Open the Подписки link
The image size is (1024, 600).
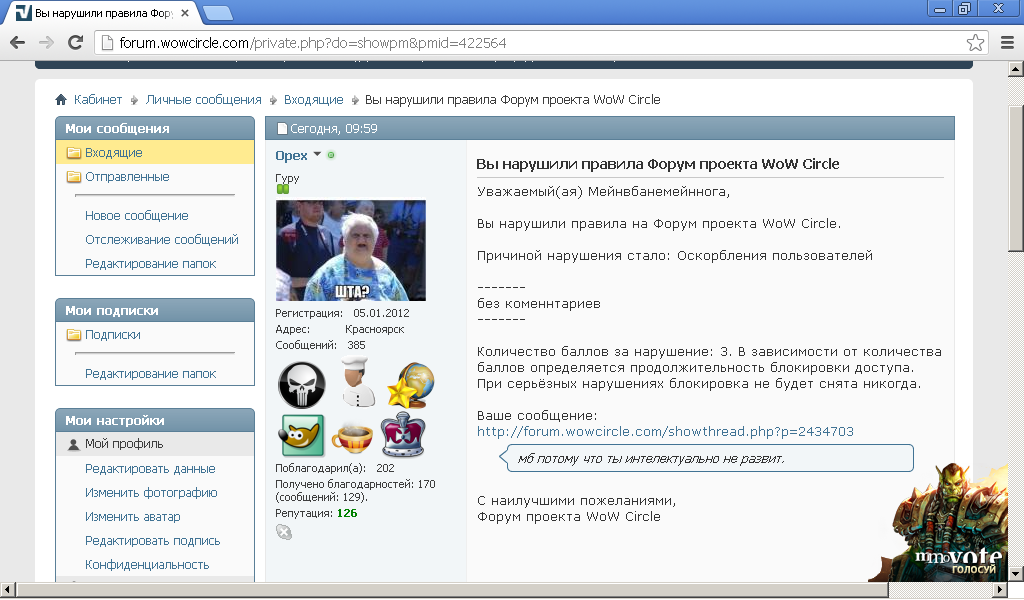point(112,335)
